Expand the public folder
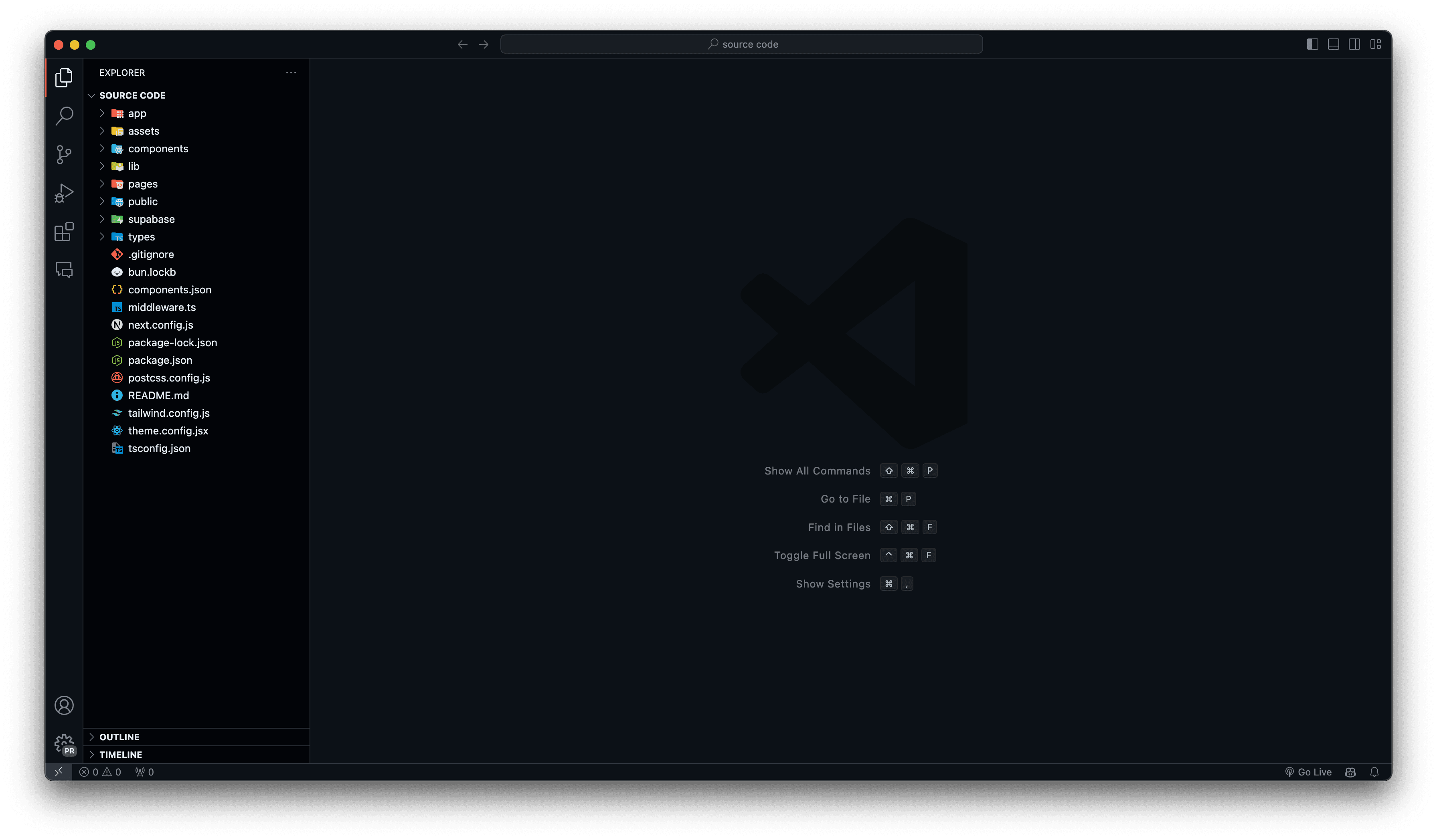The width and height of the screenshot is (1437, 840). [x=196, y=202]
